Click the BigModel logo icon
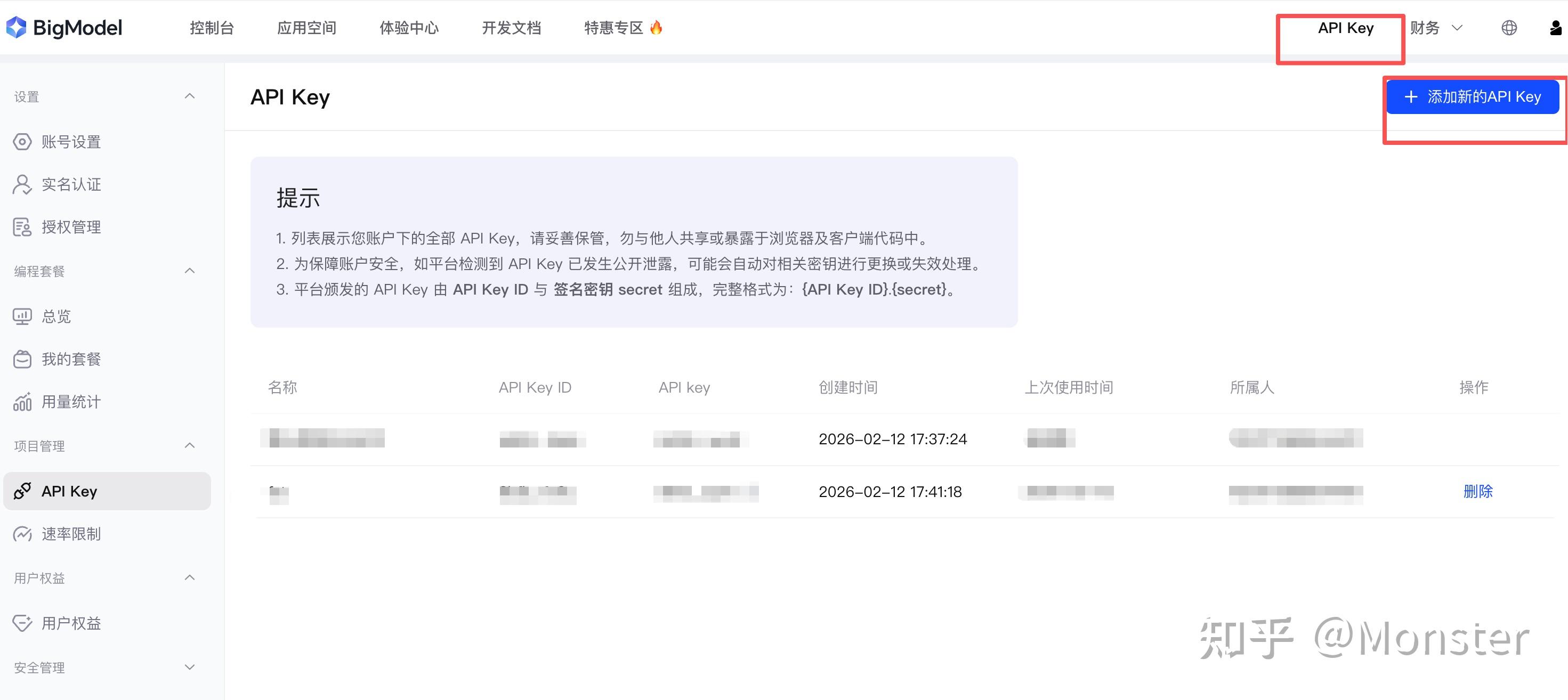The height and width of the screenshot is (700, 1568). (17, 27)
